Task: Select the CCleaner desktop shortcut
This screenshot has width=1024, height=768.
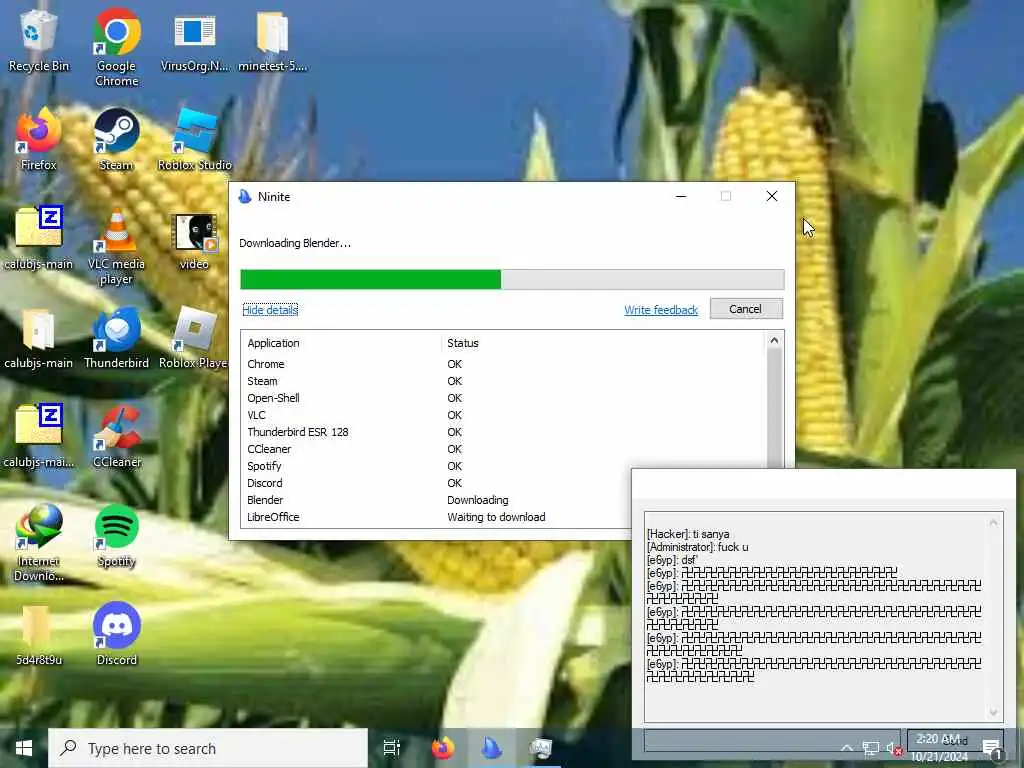Action: [x=116, y=436]
